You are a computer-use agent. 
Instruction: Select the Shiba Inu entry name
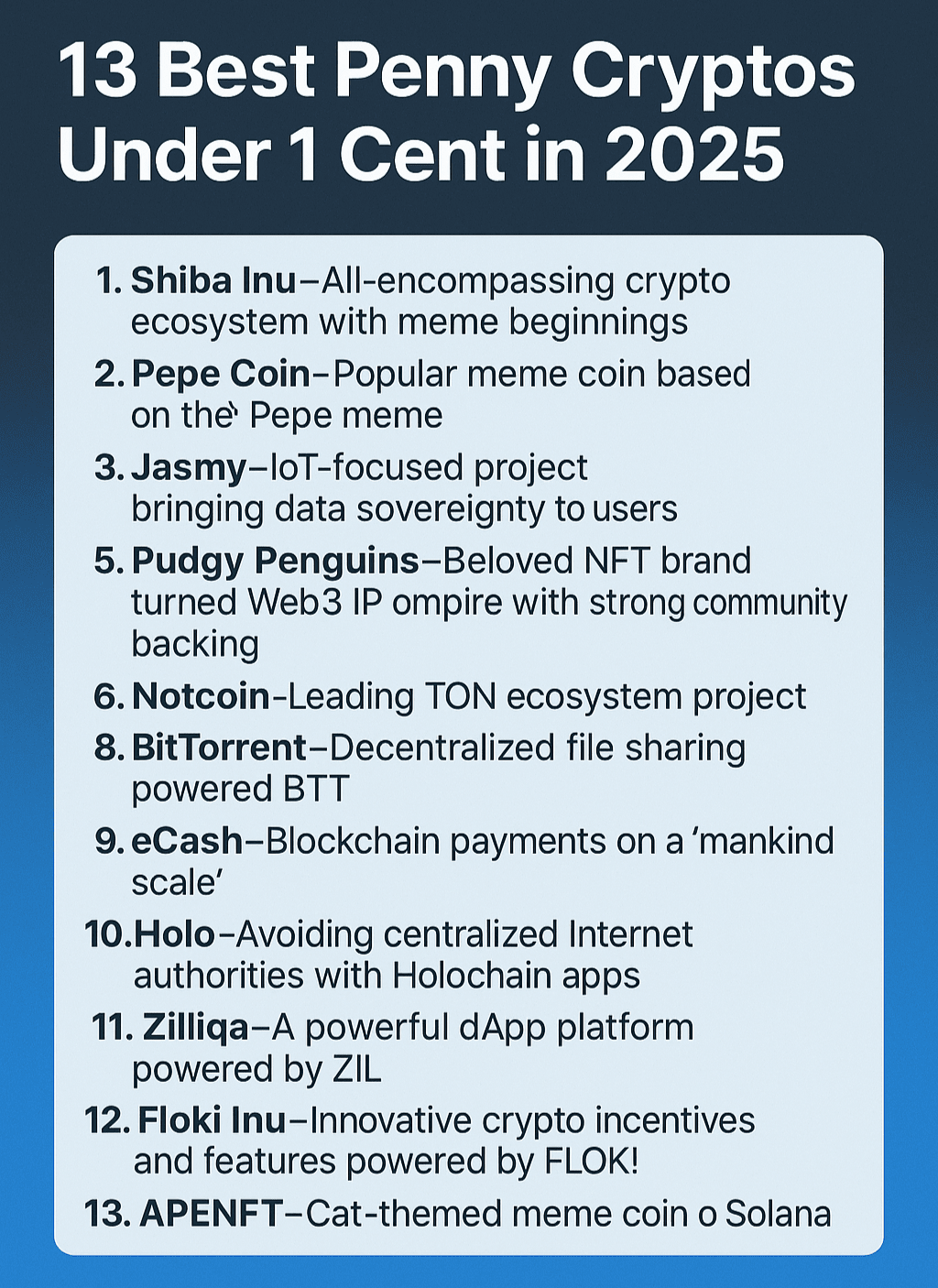click(x=213, y=281)
